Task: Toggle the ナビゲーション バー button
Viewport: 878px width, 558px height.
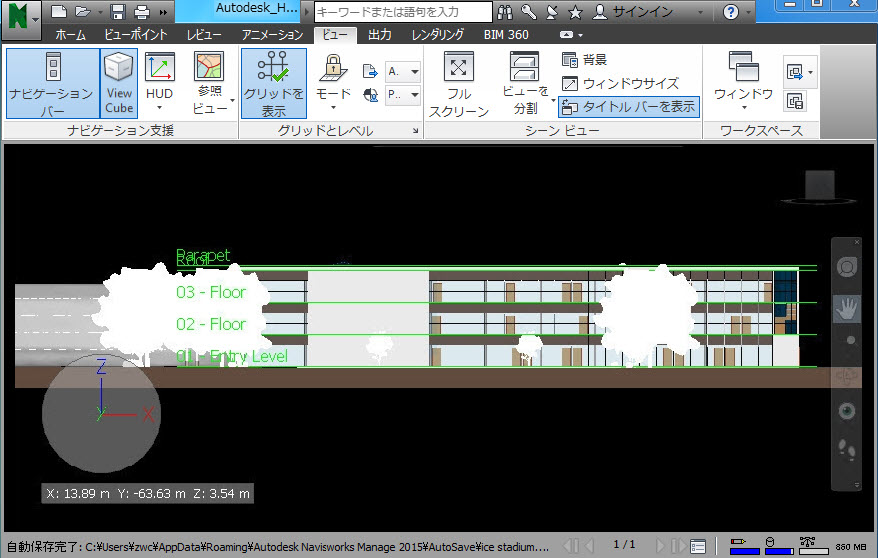Action: [x=53, y=83]
